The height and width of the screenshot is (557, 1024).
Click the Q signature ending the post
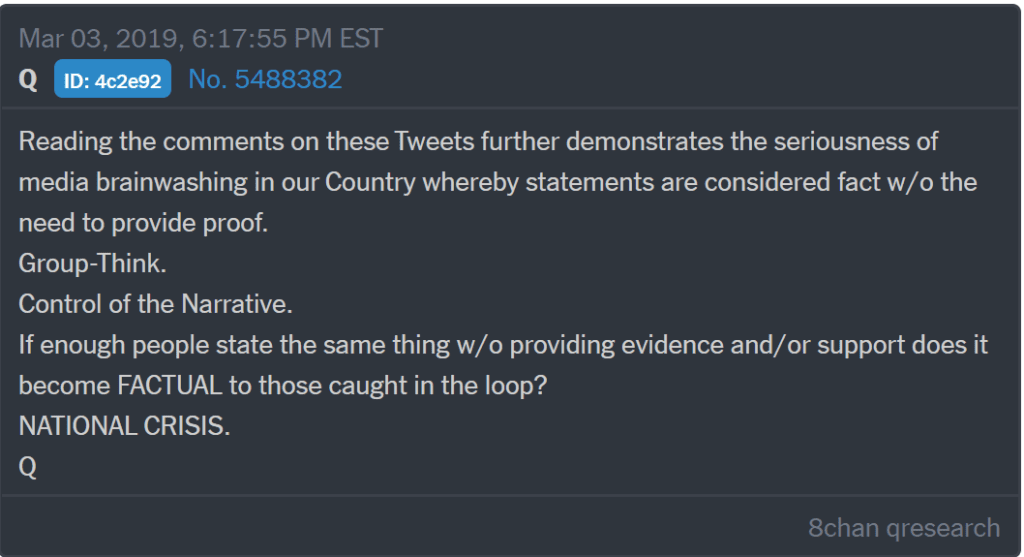[x=27, y=468]
